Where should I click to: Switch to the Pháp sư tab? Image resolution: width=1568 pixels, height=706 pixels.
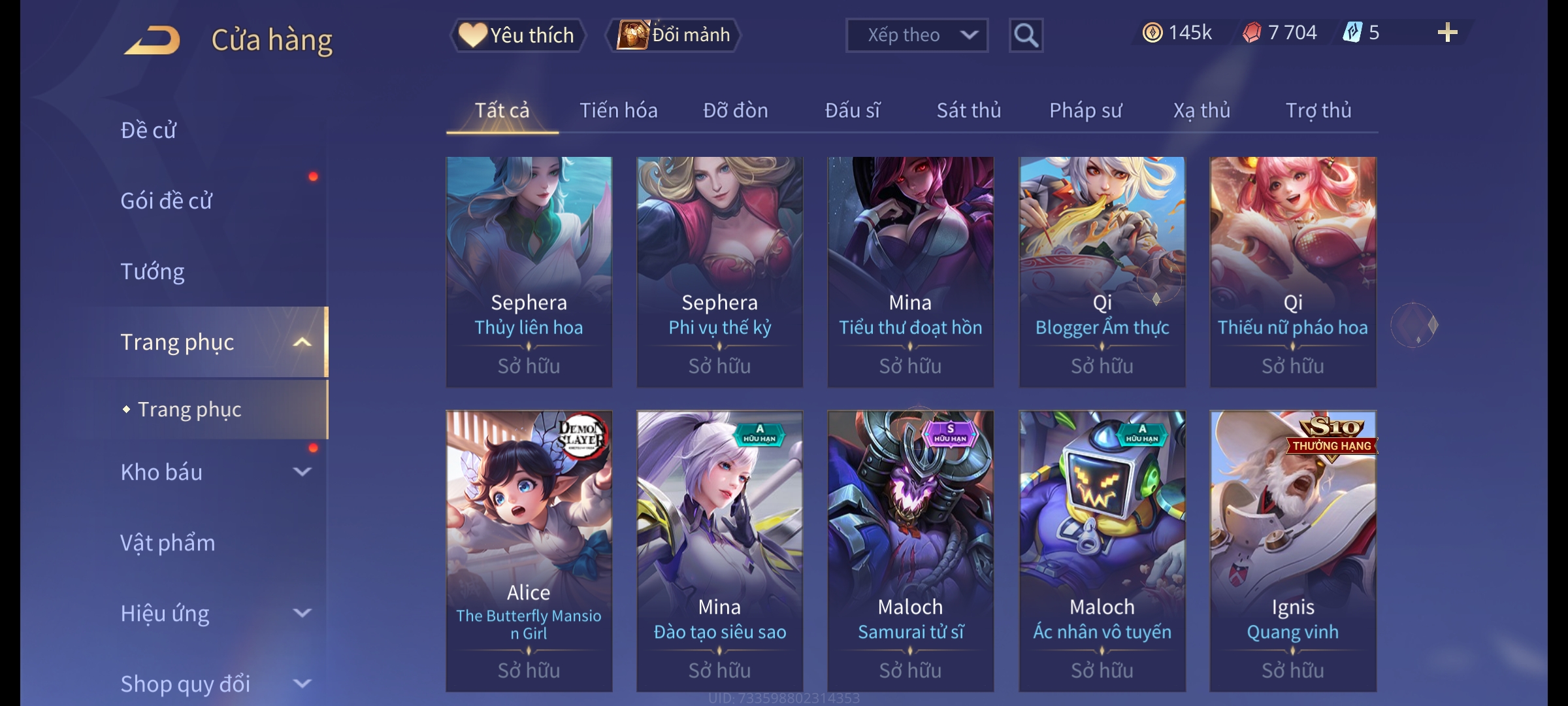coord(1085,110)
